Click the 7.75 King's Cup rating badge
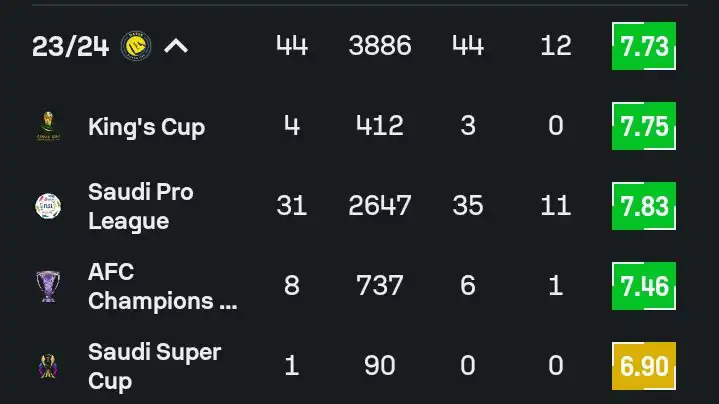 click(x=643, y=126)
